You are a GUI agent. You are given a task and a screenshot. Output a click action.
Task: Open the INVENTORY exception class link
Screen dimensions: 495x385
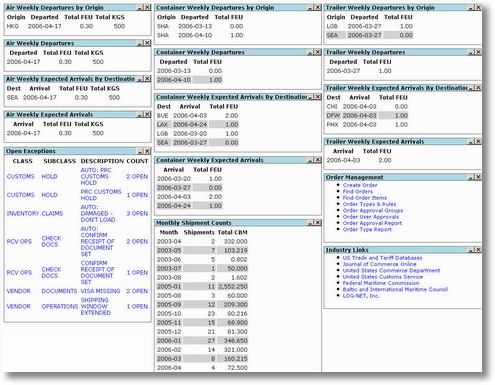point(23,213)
